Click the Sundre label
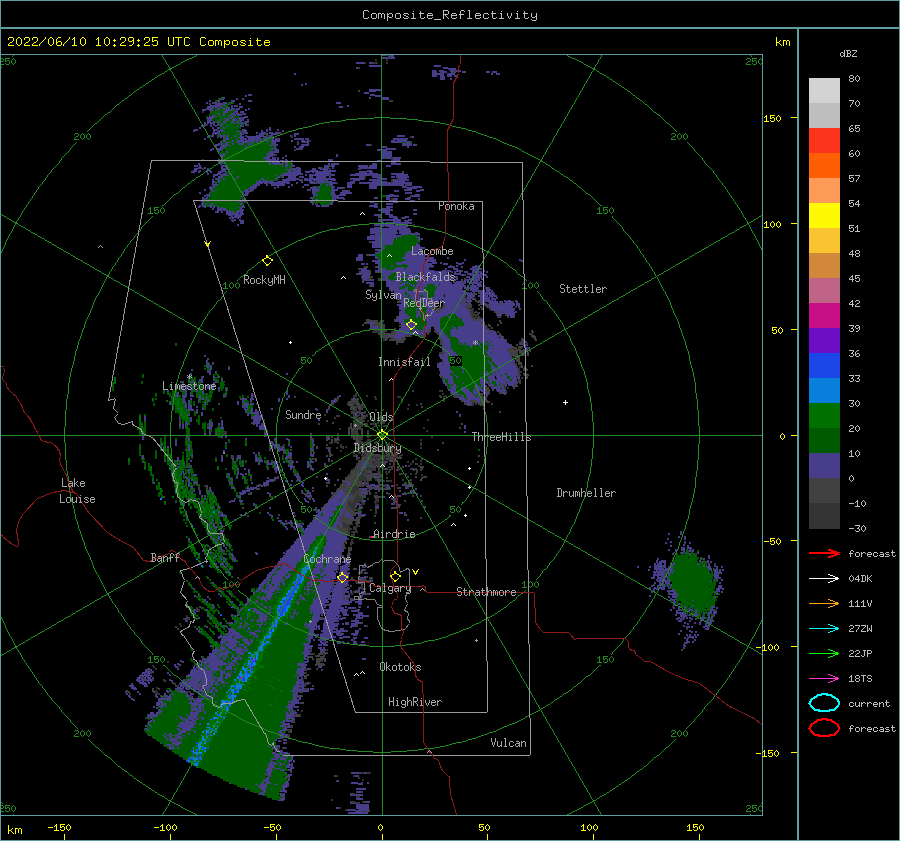900x841 pixels. [303, 414]
